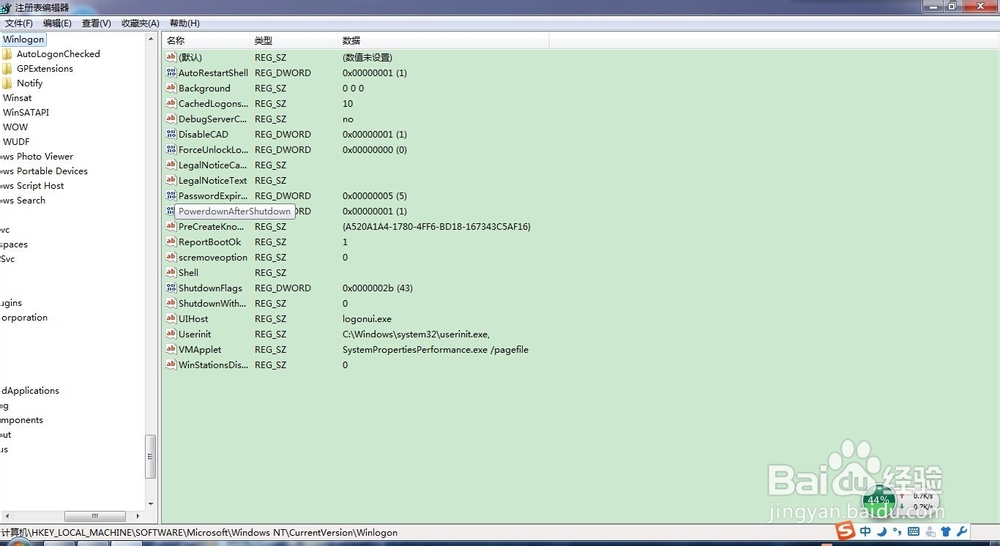The height and width of the screenshot is (546, 1000).
Task: Click the icon beside PreCreateKno... value
Action: click(x=170, y=226)
